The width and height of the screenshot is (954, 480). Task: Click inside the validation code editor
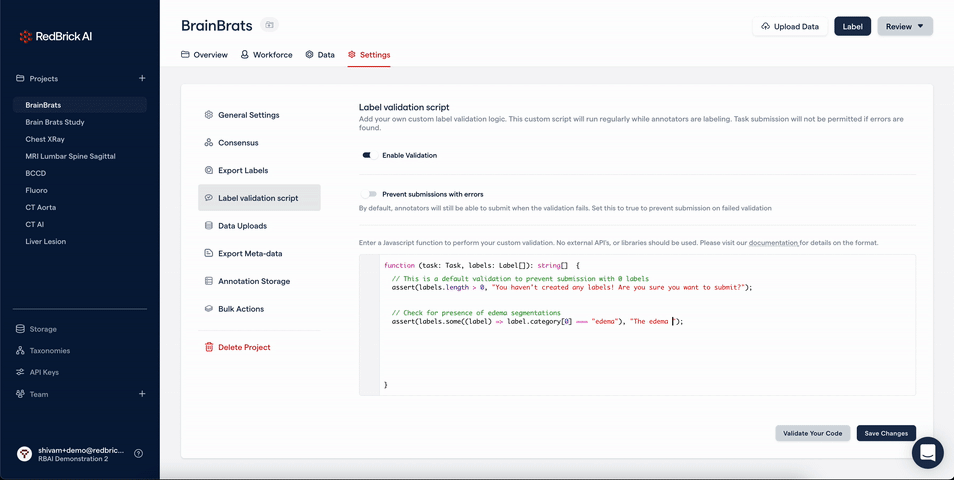click(x=637, y=325)
